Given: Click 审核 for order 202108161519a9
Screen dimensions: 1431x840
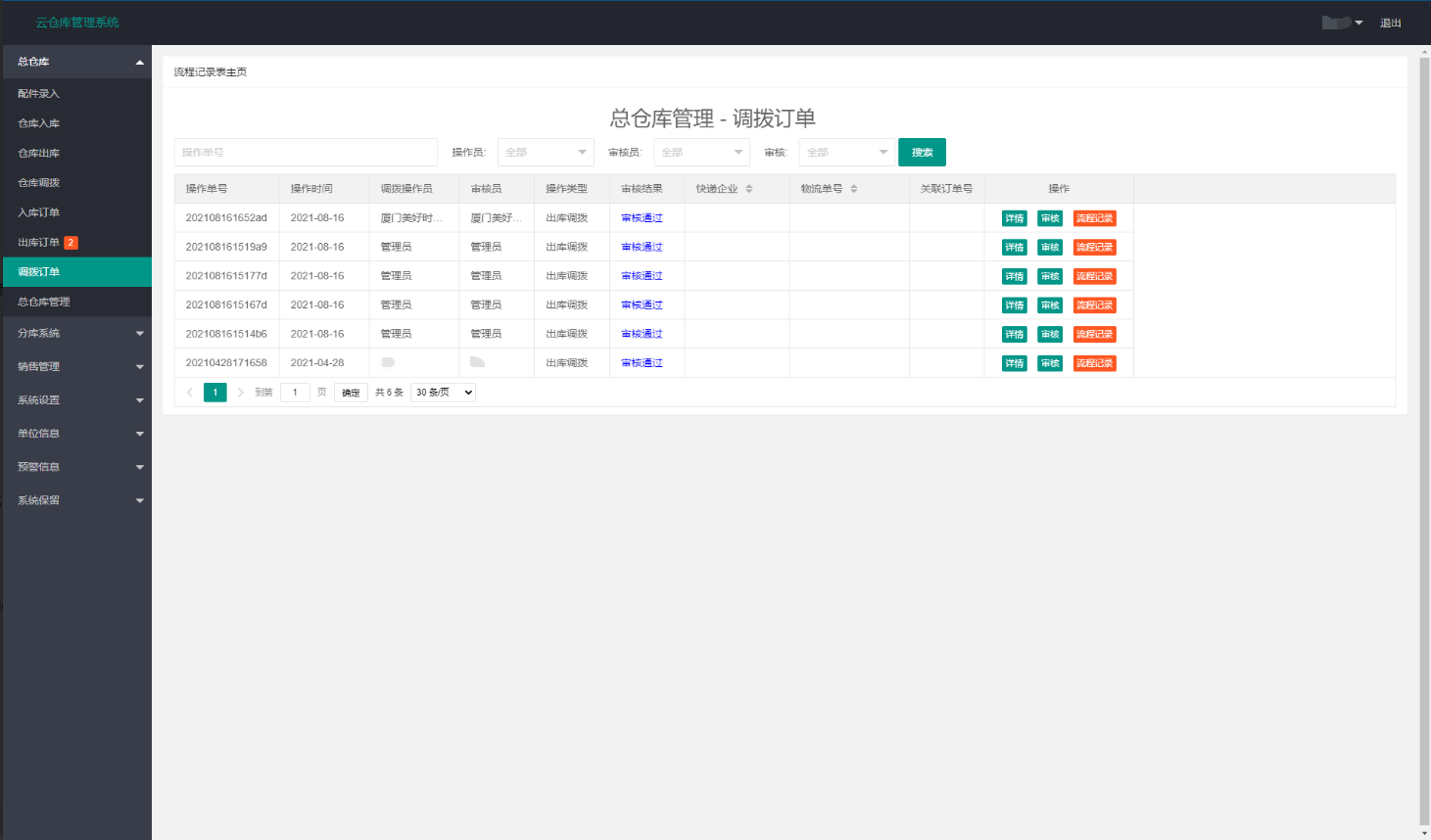Looking at the screenshot, I should click(1050, 248).
